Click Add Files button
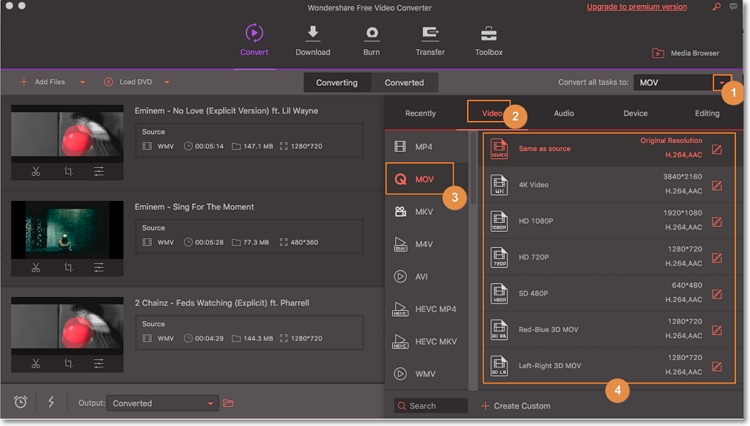This screenshot has width=750, height=426. tap(42, 82)
